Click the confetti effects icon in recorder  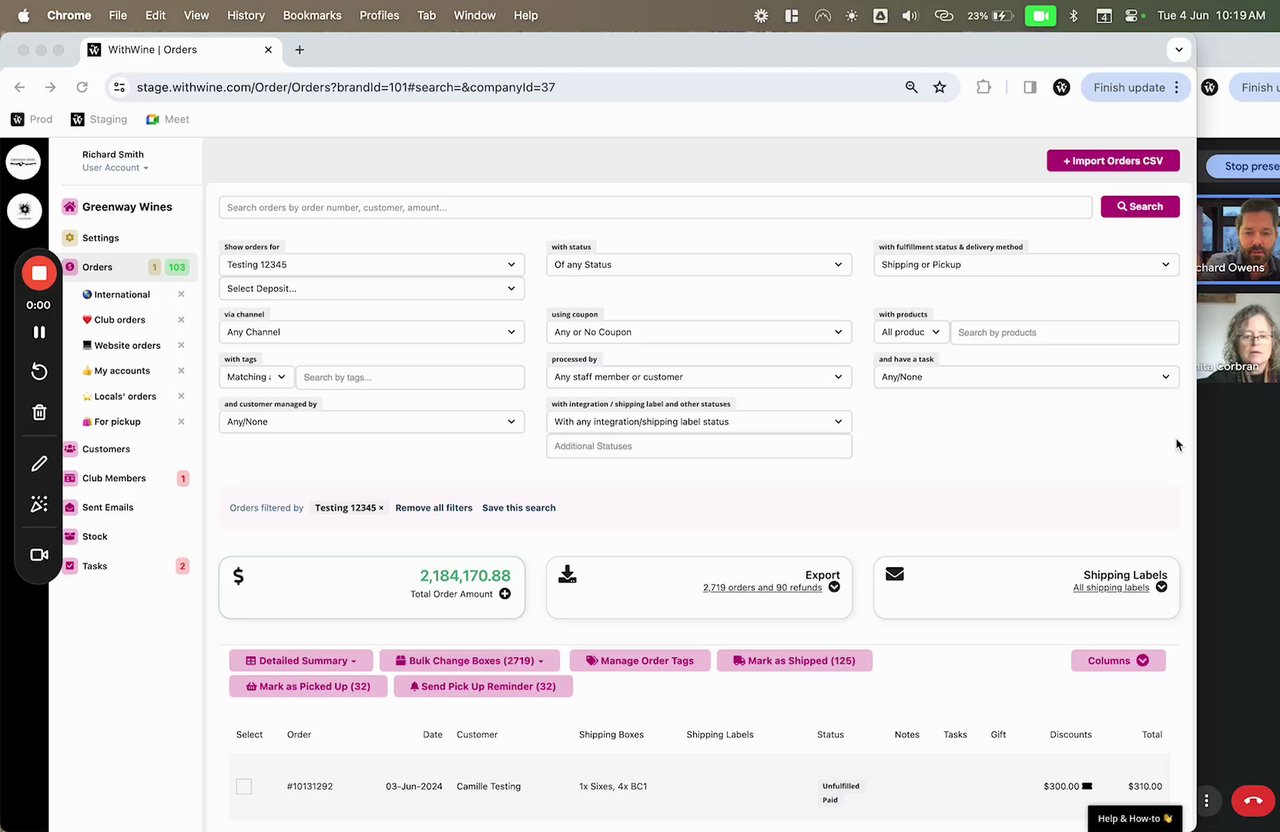[x=39, y=504]
